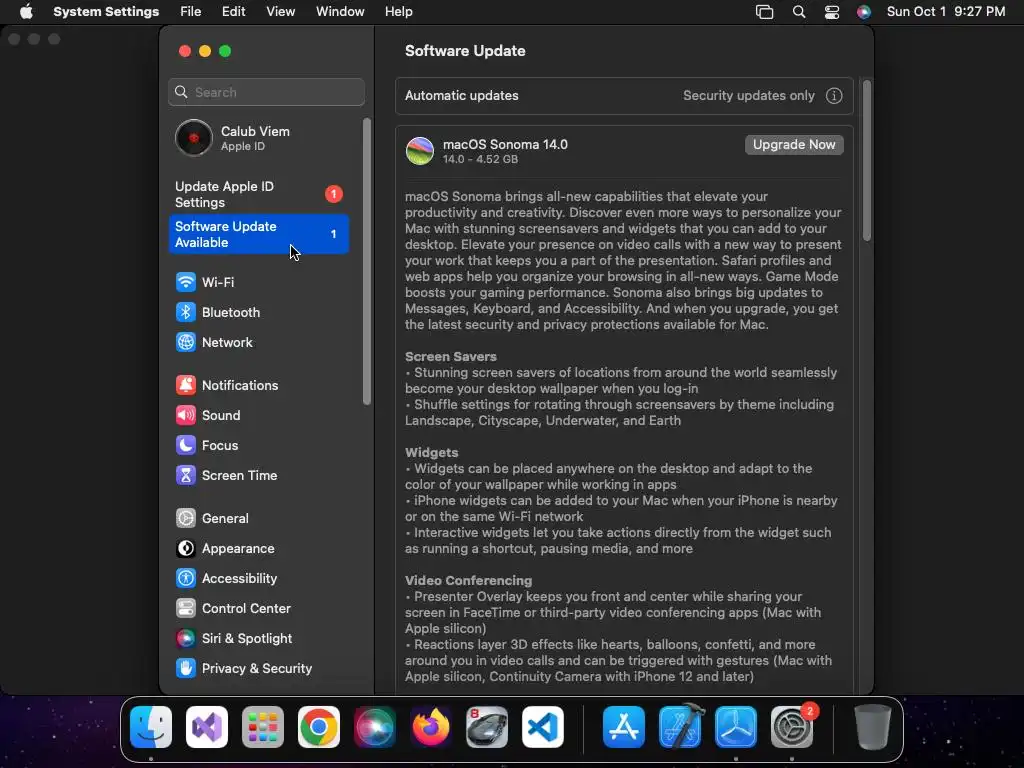
Task: Click the Software Update title
Action: pyautogui.click(x=465, y=51)
